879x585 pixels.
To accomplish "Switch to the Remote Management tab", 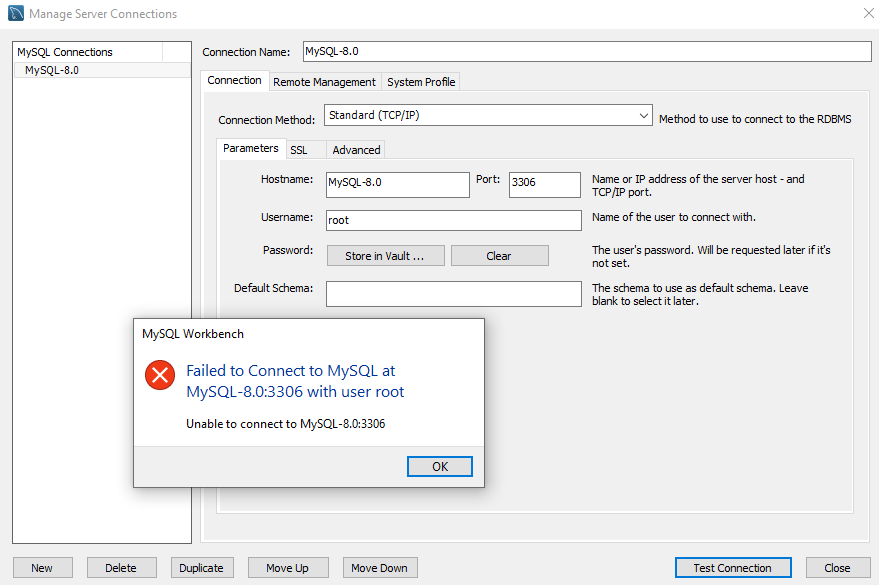I will (x=324, y=82).
